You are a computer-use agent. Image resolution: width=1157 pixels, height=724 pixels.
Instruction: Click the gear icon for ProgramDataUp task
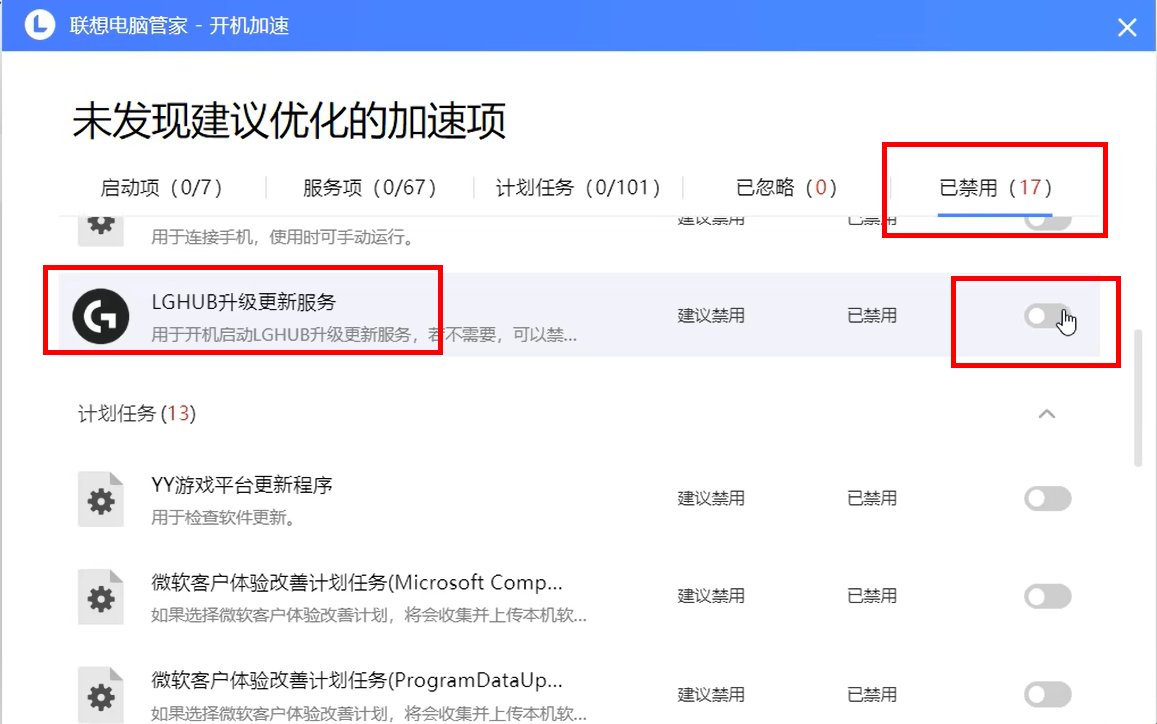coord(100,693)
